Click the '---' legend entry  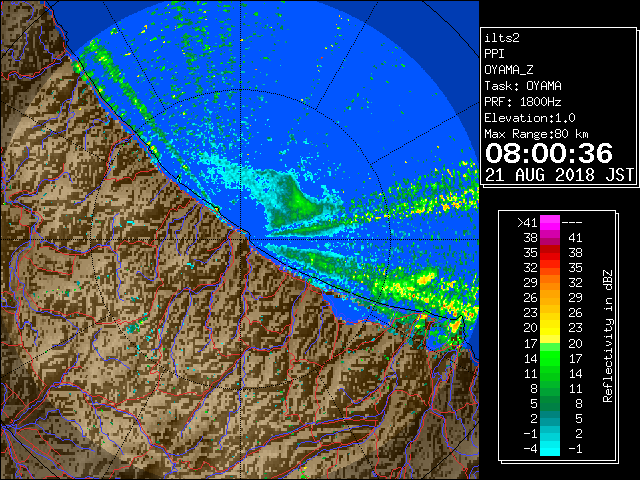[x=572, y=222]
